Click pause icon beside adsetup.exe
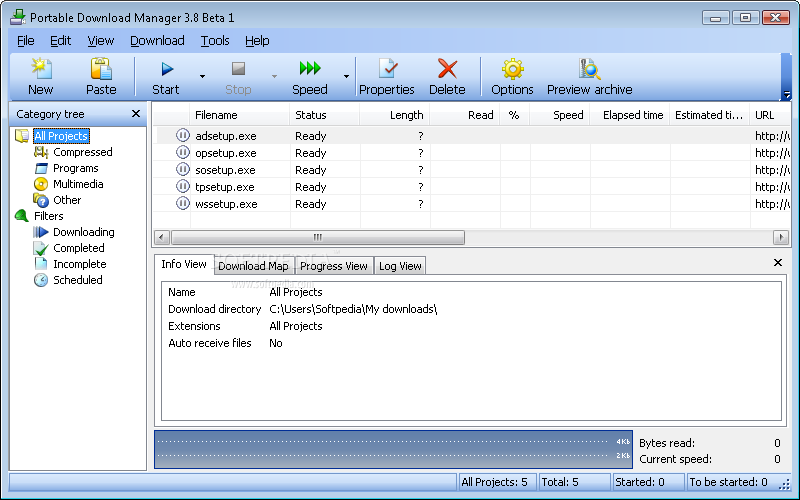Image resolution: width=800 pixels, height=500 pixels. pos(183,136)
